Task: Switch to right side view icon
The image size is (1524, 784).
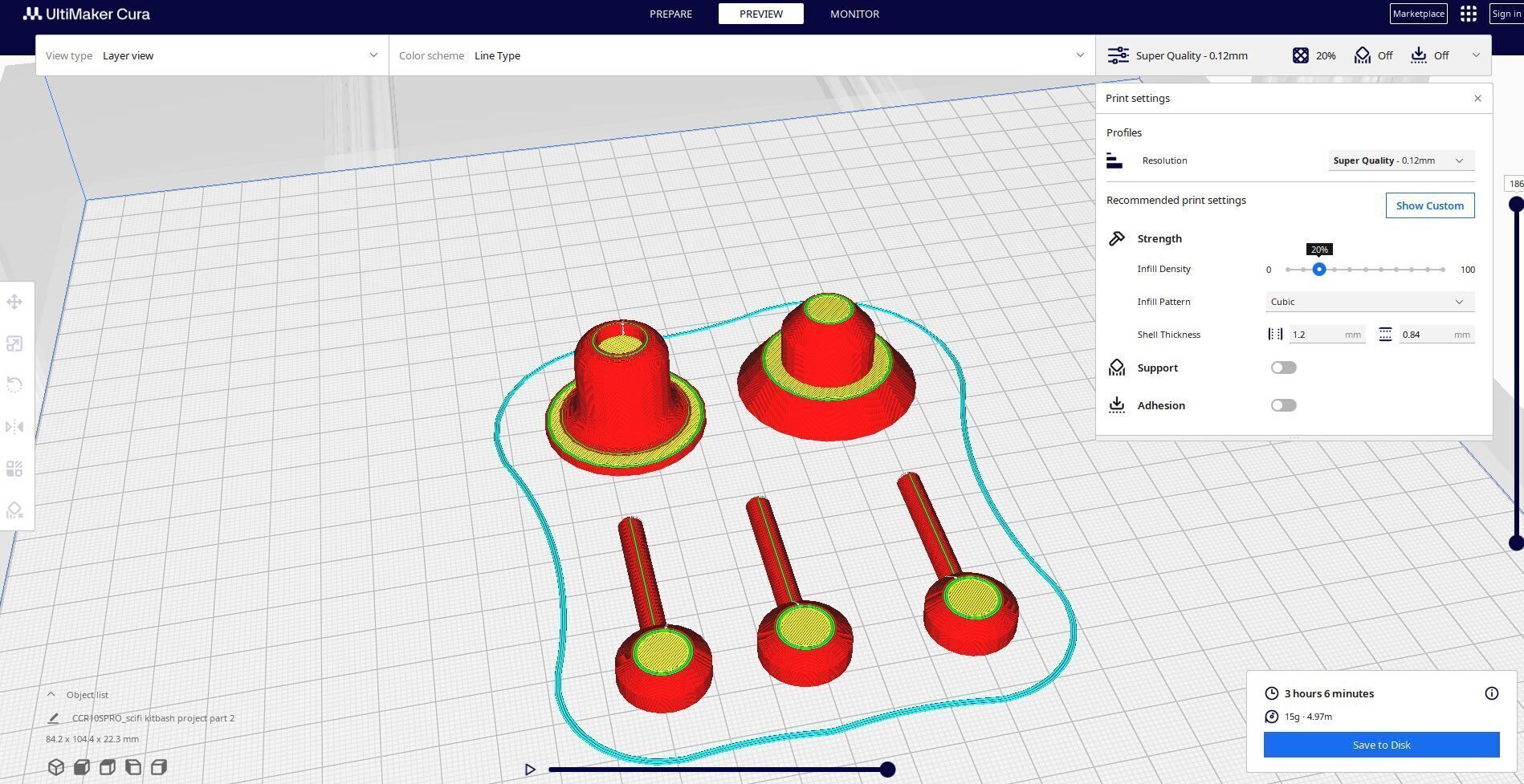Action: 159,767
